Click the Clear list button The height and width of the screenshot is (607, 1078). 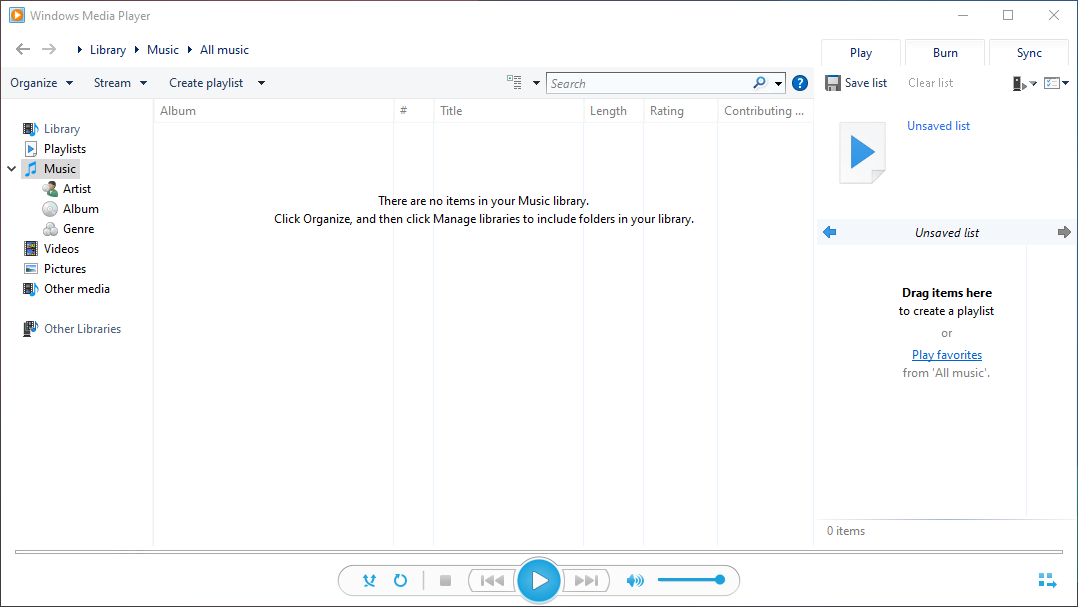(x=930, y=82)
